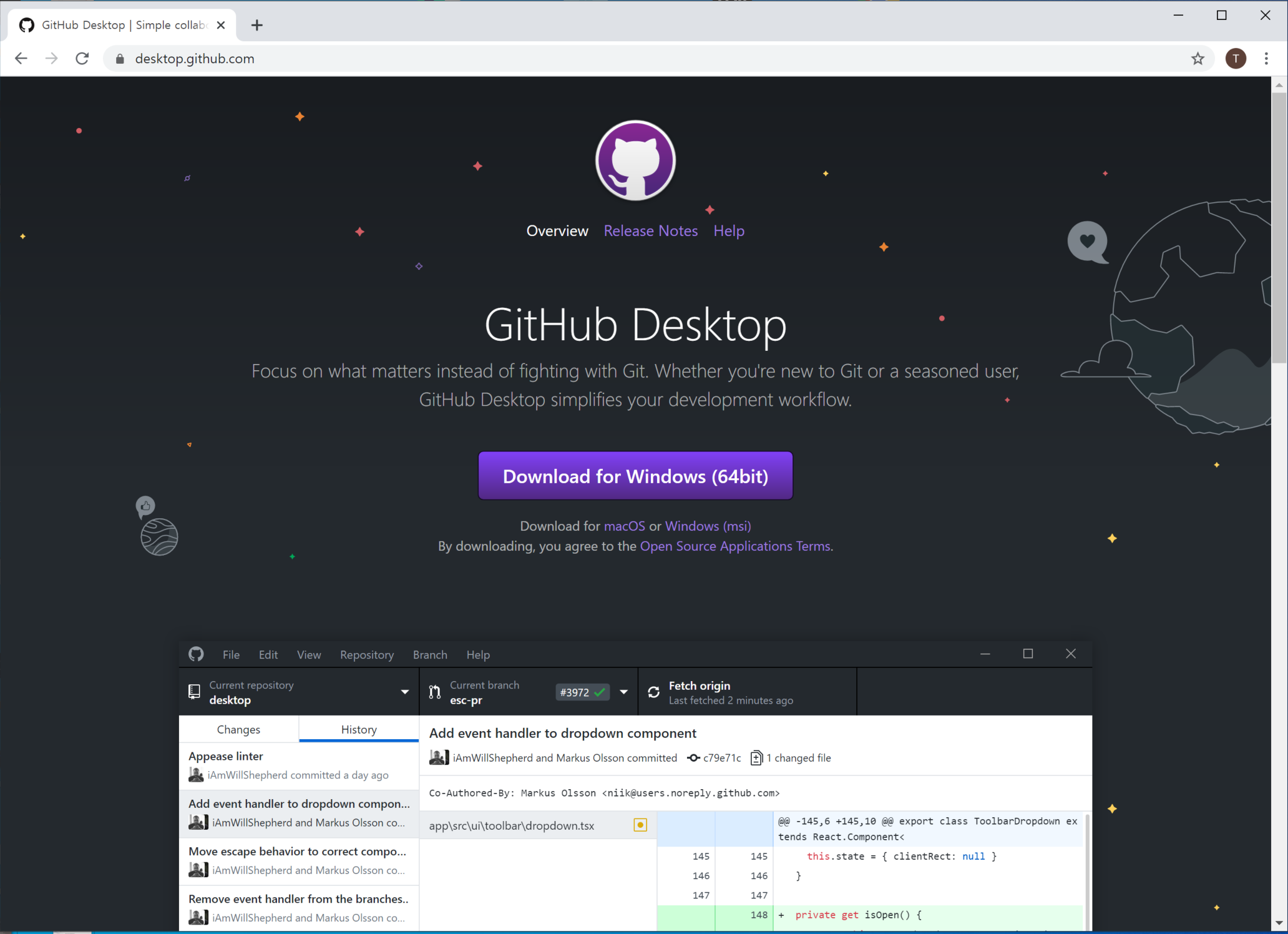
Task: Open Chrome's three-dot menu
Action: [x=1266, y=59]
